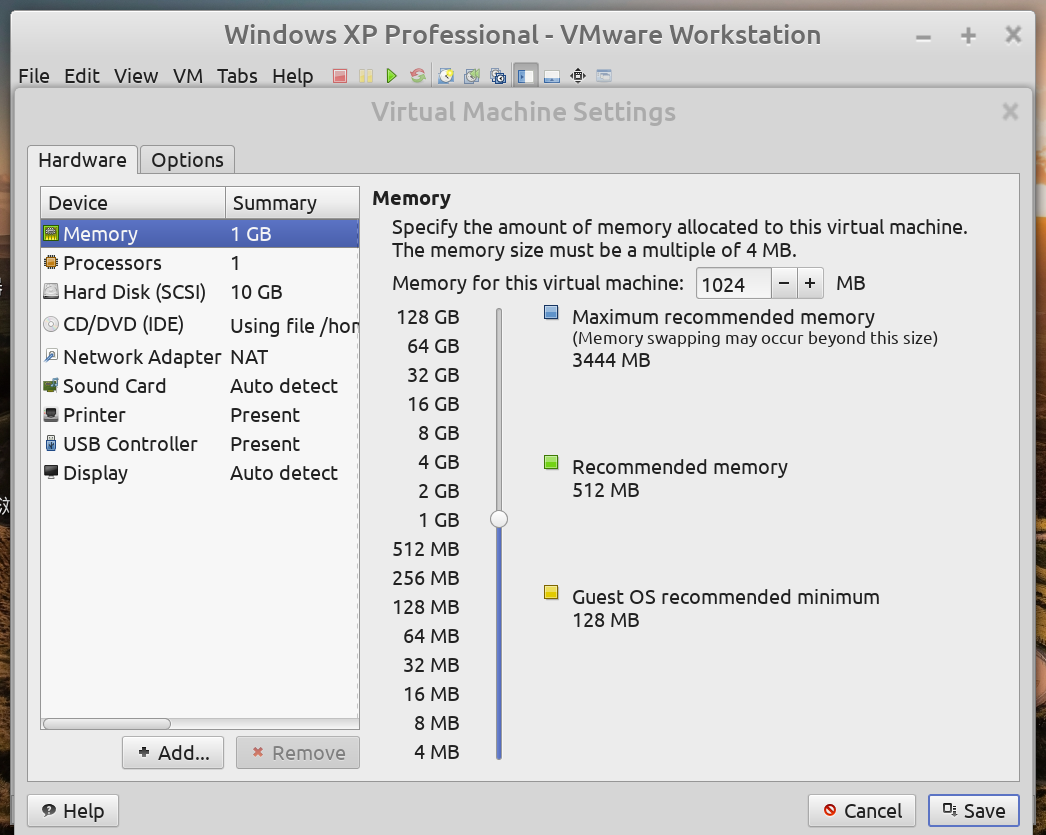Click the yellow Suspend toolbar icon
The image size is (1046, 835).
point(366,76)
